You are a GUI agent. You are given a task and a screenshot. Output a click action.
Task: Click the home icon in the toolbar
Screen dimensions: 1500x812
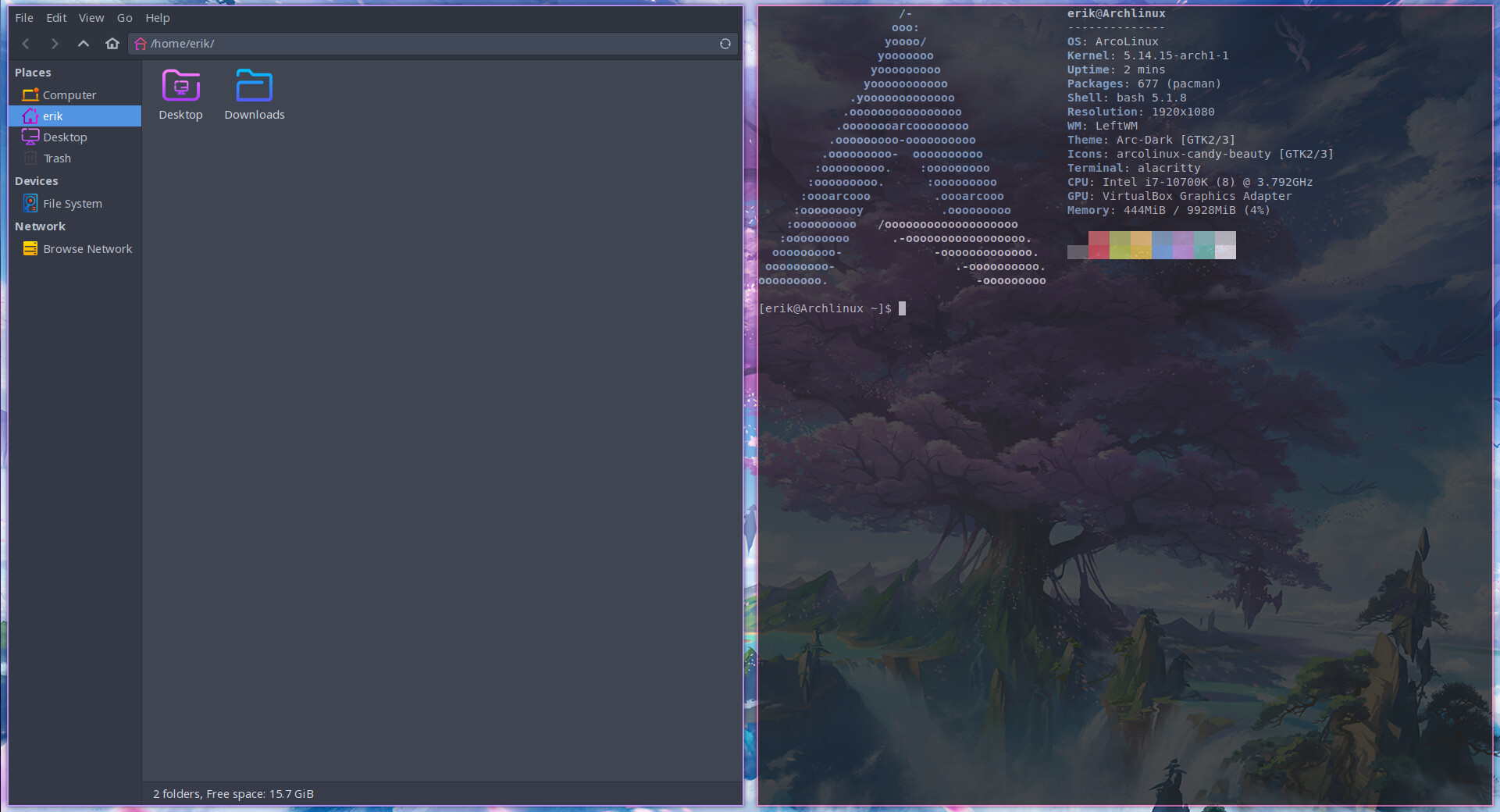coord(112,44)
